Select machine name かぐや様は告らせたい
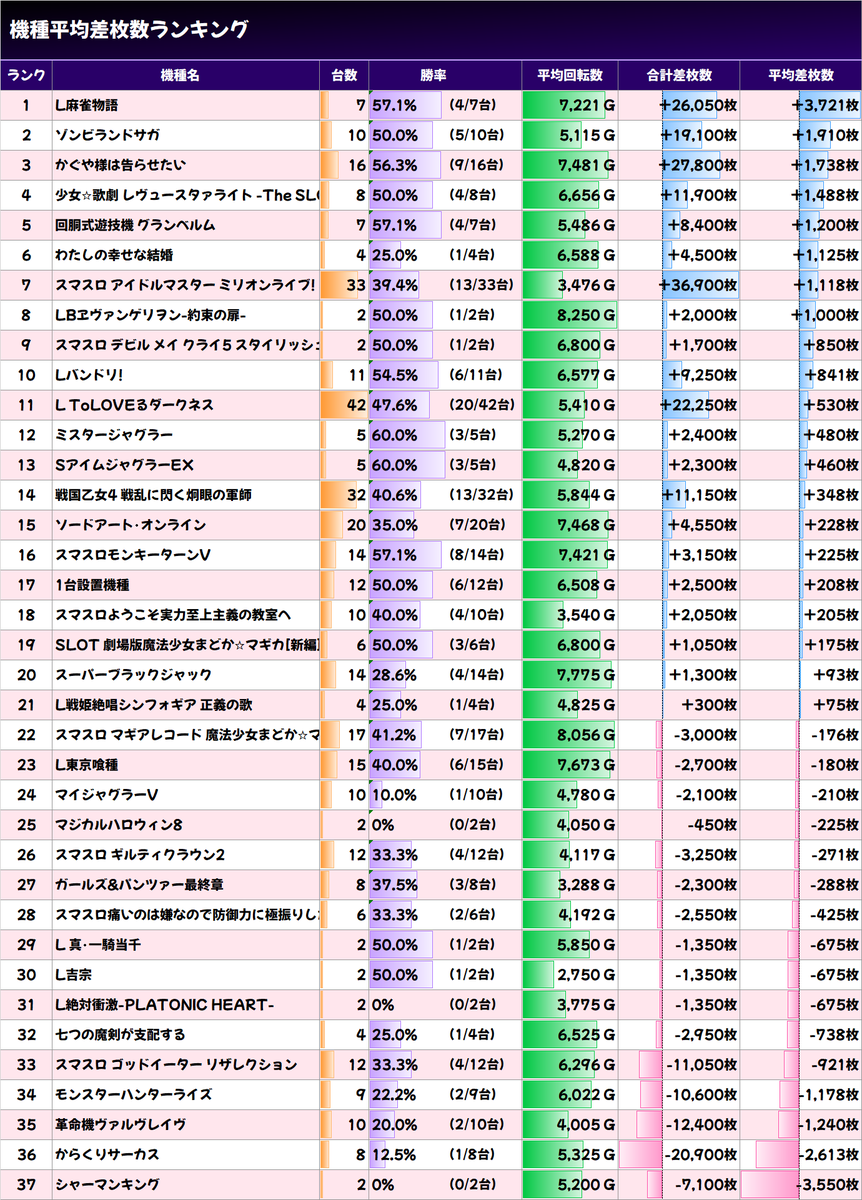The width and height of the screenshot is (862, 1200). 121,165
